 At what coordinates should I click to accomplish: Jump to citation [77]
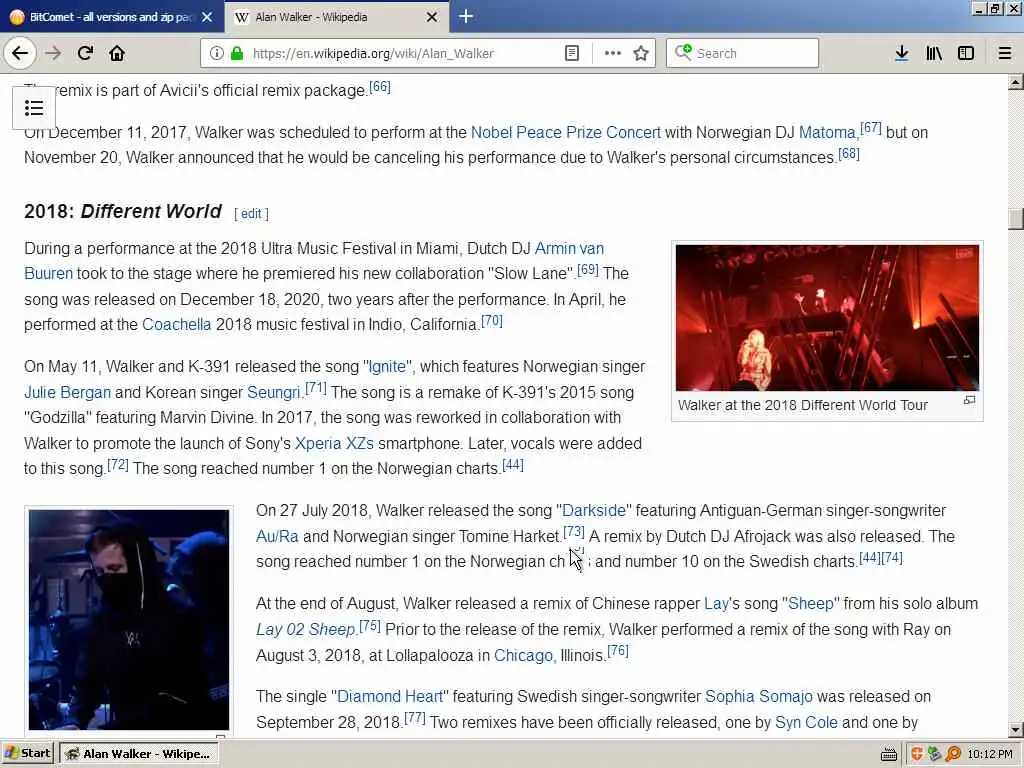click(415, 719)
